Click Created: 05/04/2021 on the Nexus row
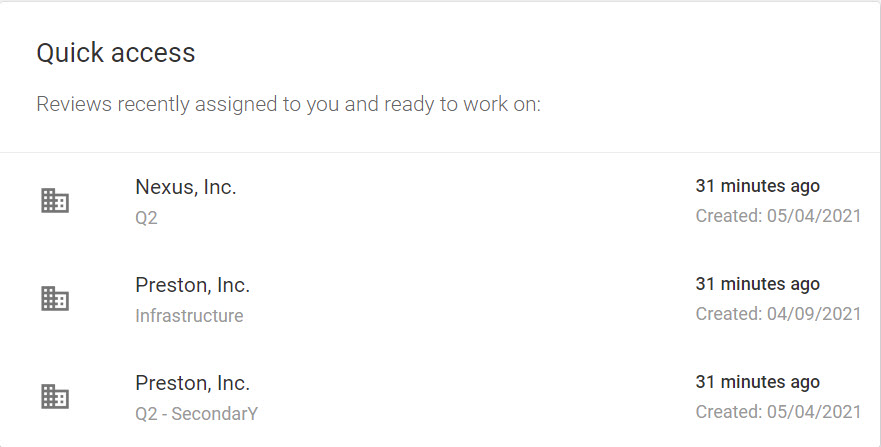 point(778,216)
